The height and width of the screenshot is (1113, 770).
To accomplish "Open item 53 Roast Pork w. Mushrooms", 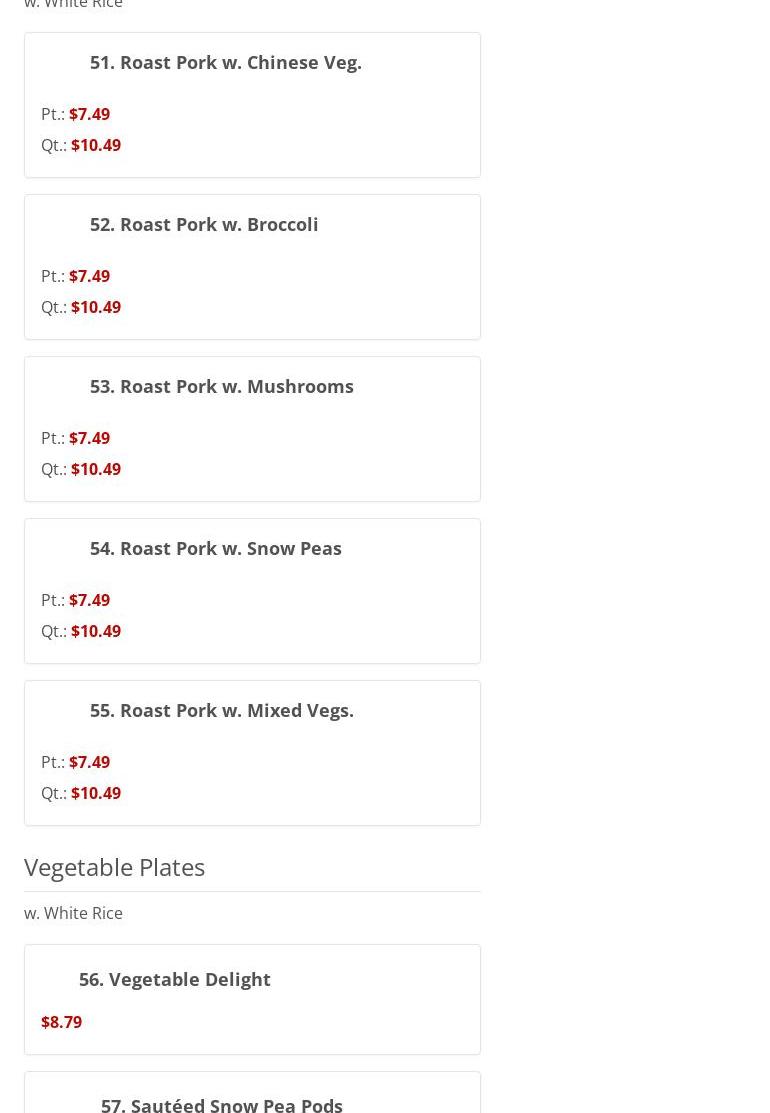I will coord(221,386).
